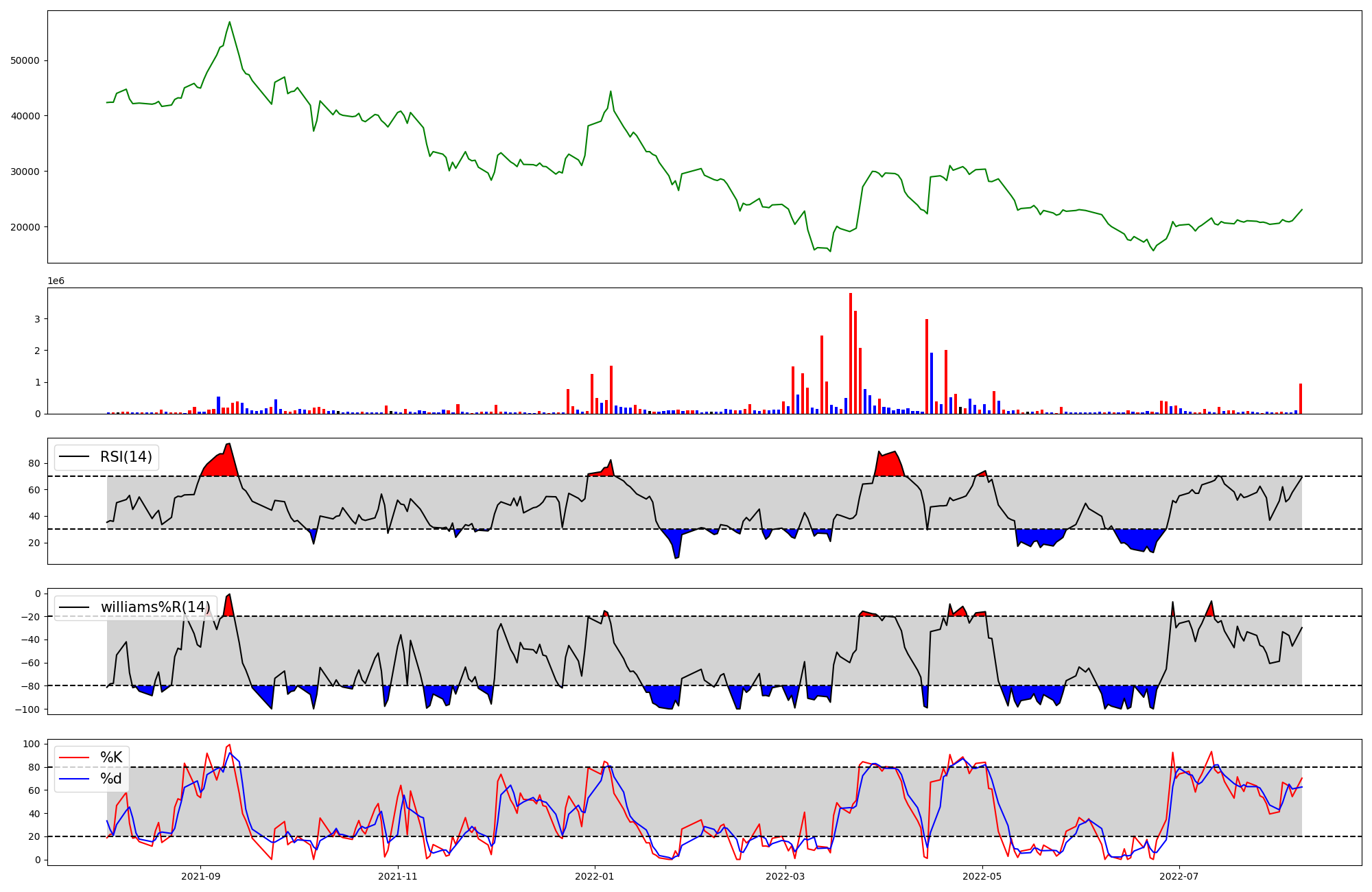The image size is (1372, 892).
Task: Click the williams%R(14) legend label
Action: pos(155,607)
